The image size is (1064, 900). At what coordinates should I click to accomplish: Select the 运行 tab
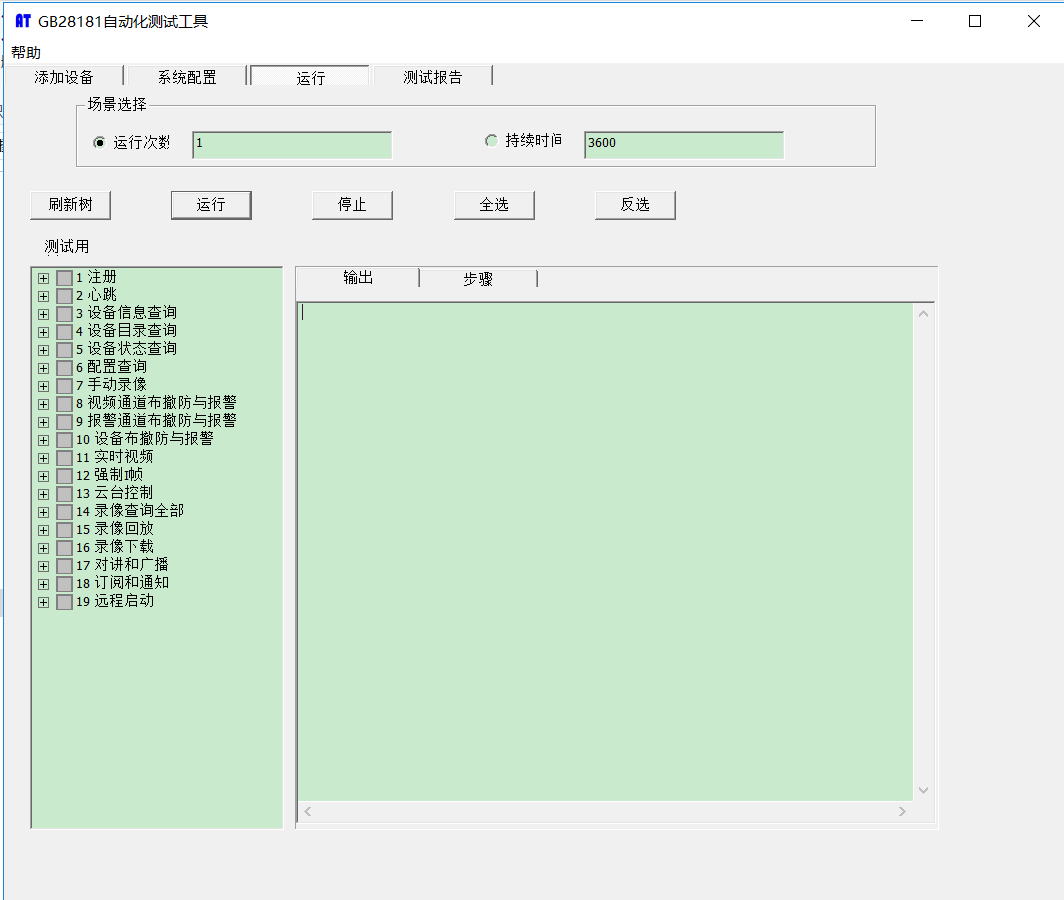pos(310,77)
